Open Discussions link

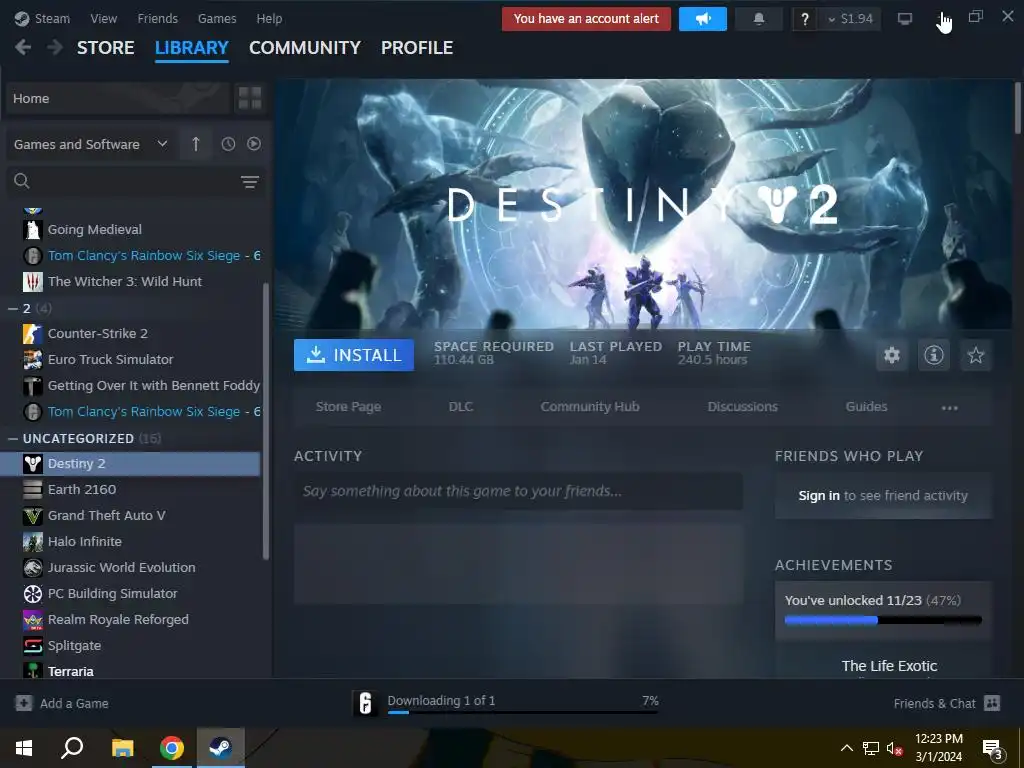click(x=743, y=406)
